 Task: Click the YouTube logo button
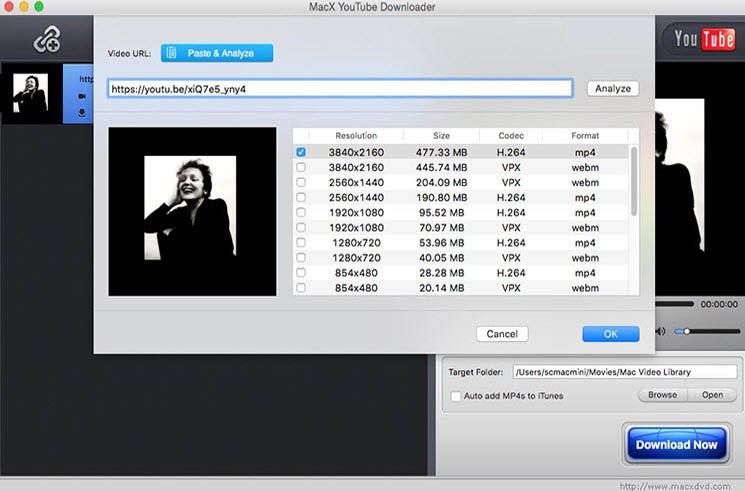tap(704, 39)
